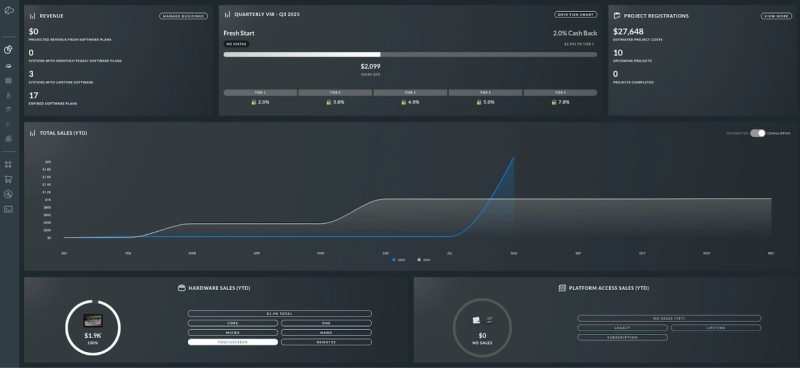
Task: Click the bar chart icon beside Revenue
Action: coord(33,16)
